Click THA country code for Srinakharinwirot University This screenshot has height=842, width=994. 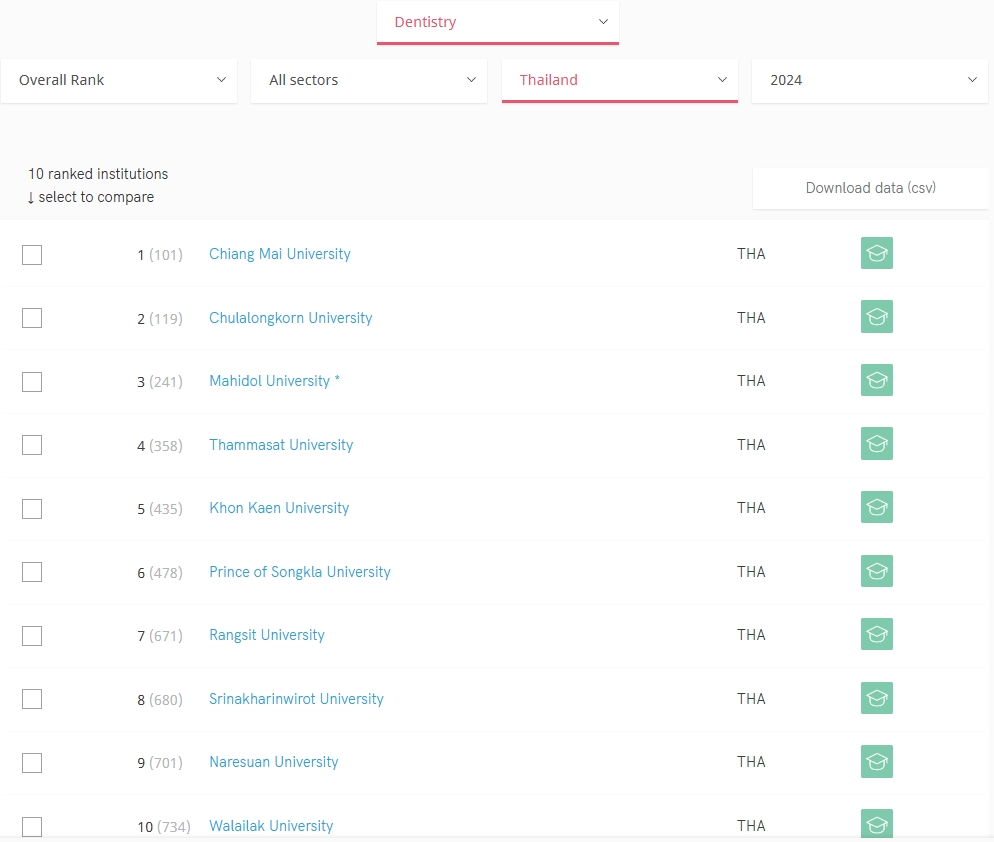pyautogui.click(x=751, y=699)
